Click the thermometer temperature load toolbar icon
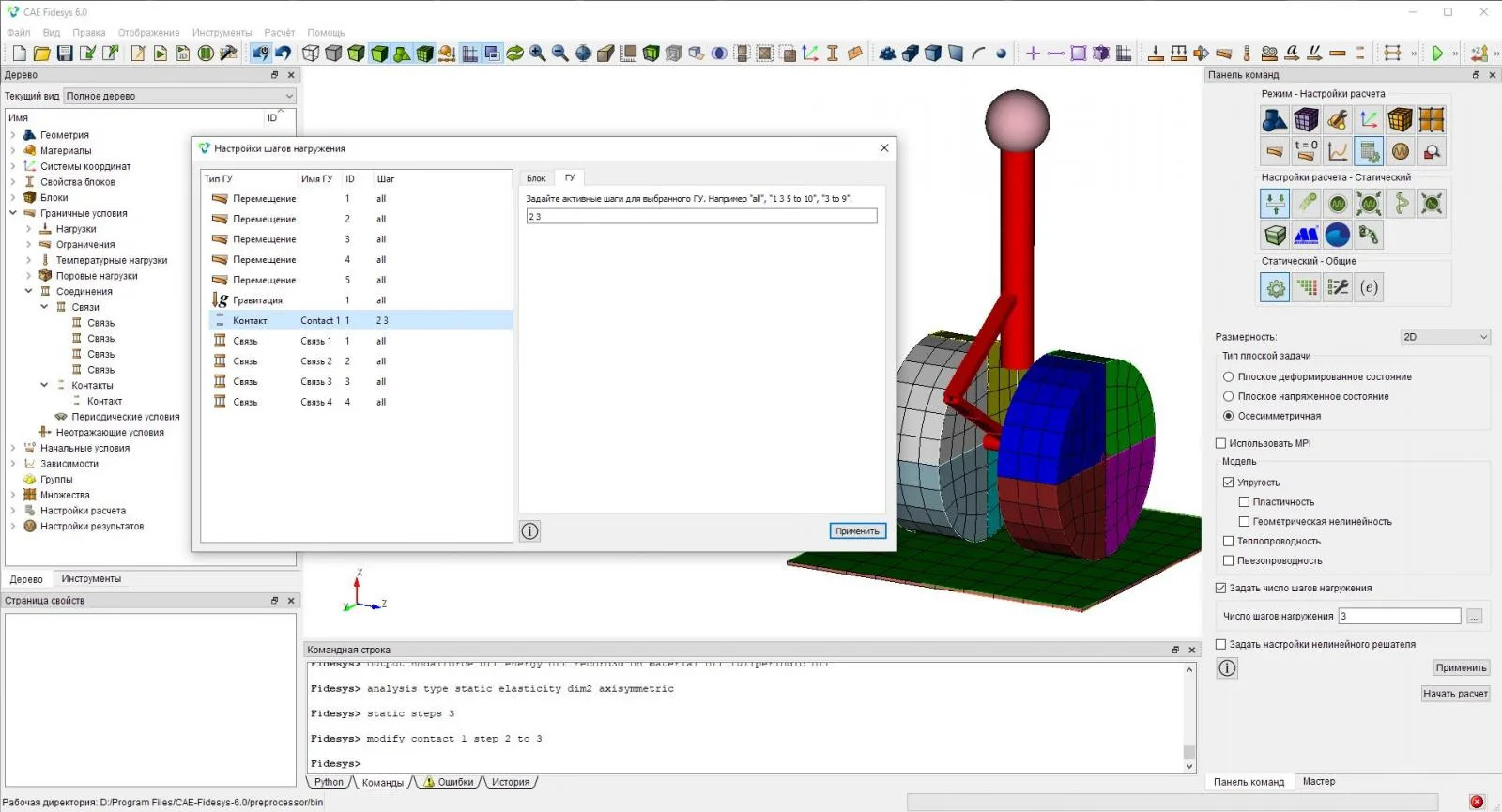This screenshot has width=1502, height=812. click(1247, 54)
